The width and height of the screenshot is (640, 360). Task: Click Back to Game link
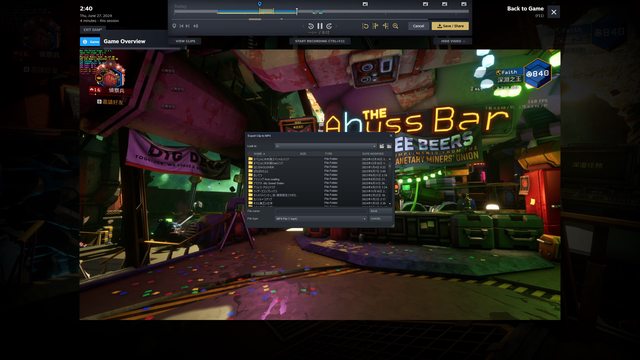(525, 9)
